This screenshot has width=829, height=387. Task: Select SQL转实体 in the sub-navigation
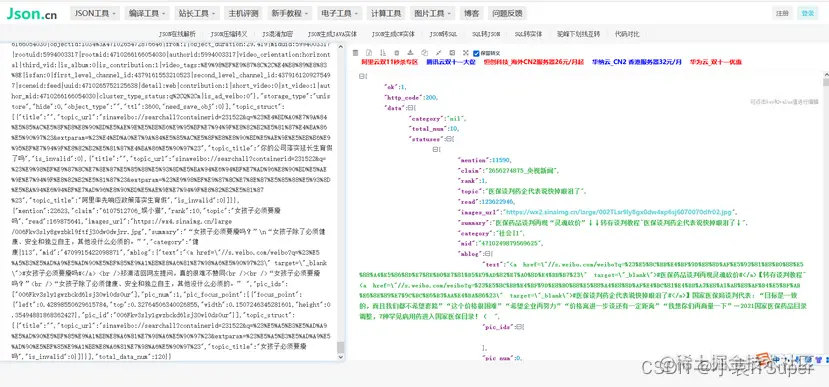click(528, 34)
